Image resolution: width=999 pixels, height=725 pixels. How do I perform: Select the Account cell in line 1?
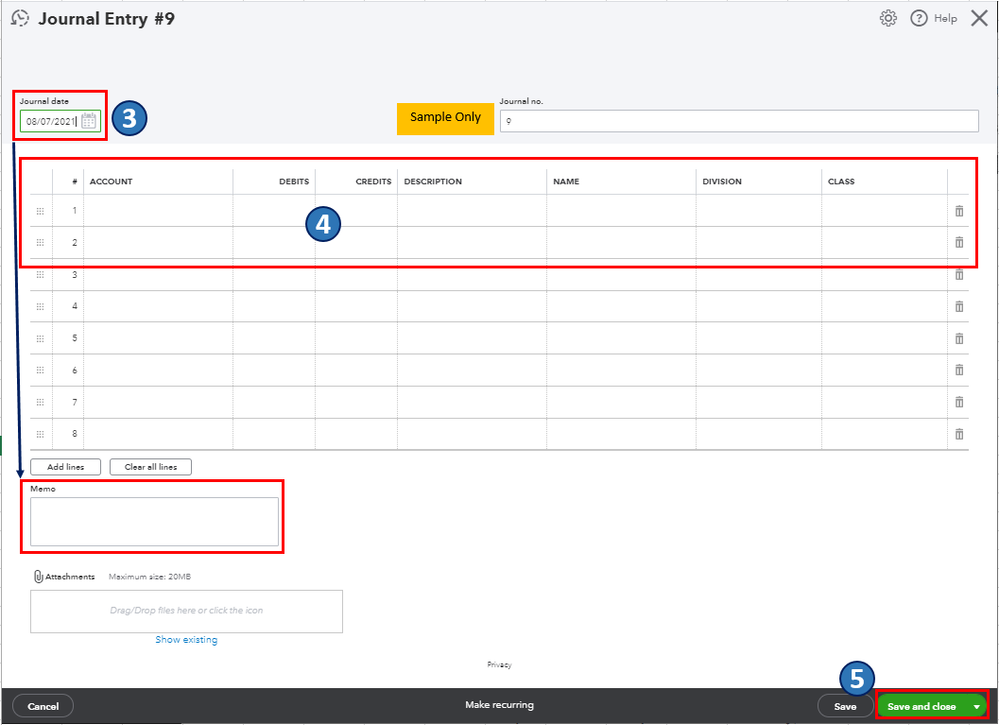point(158,211)
